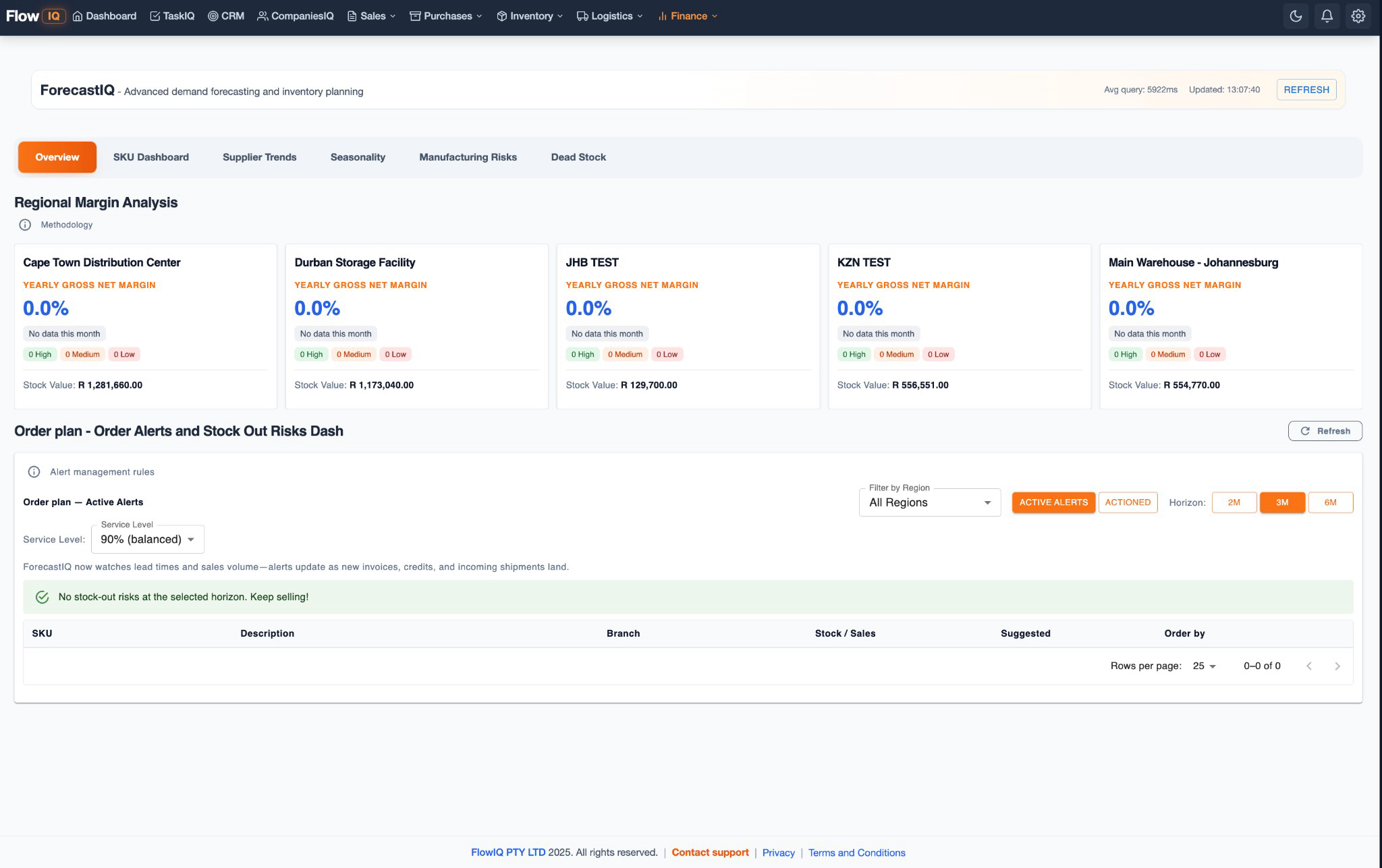Select the 6M horizon option
This screenshot has width=1382, height=868.
click(x=1330, y=502)
